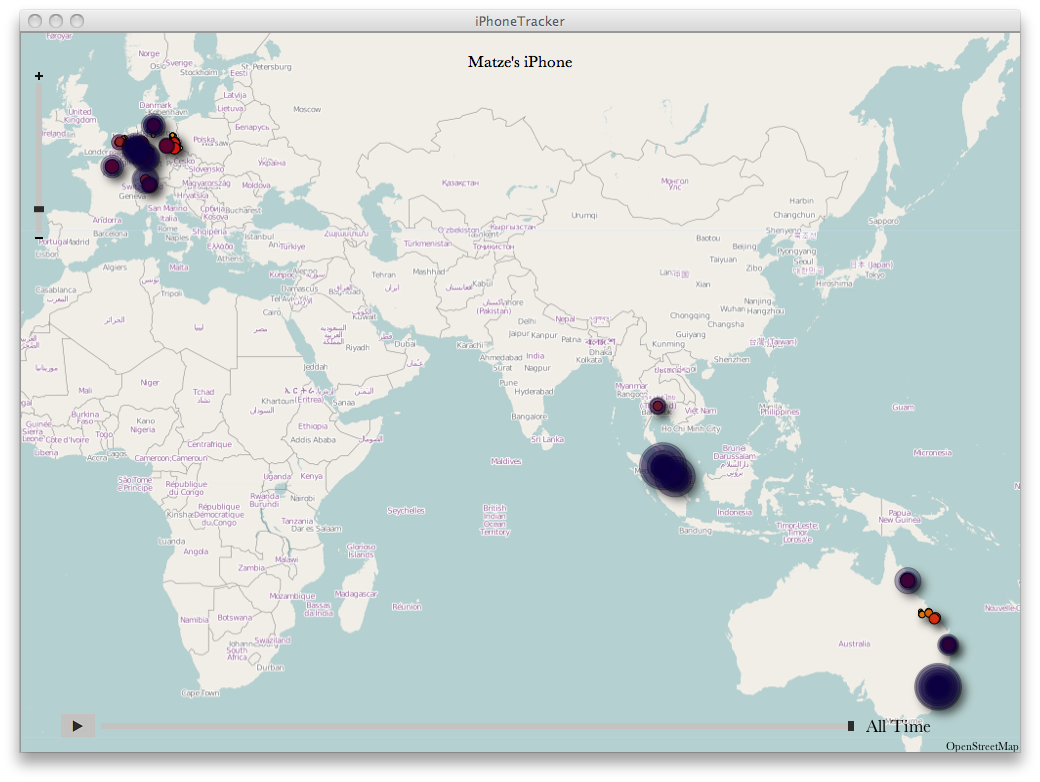Click the Sri Lanka map label
This screenshot has height=782, width=1040.
tap(547, 439)
